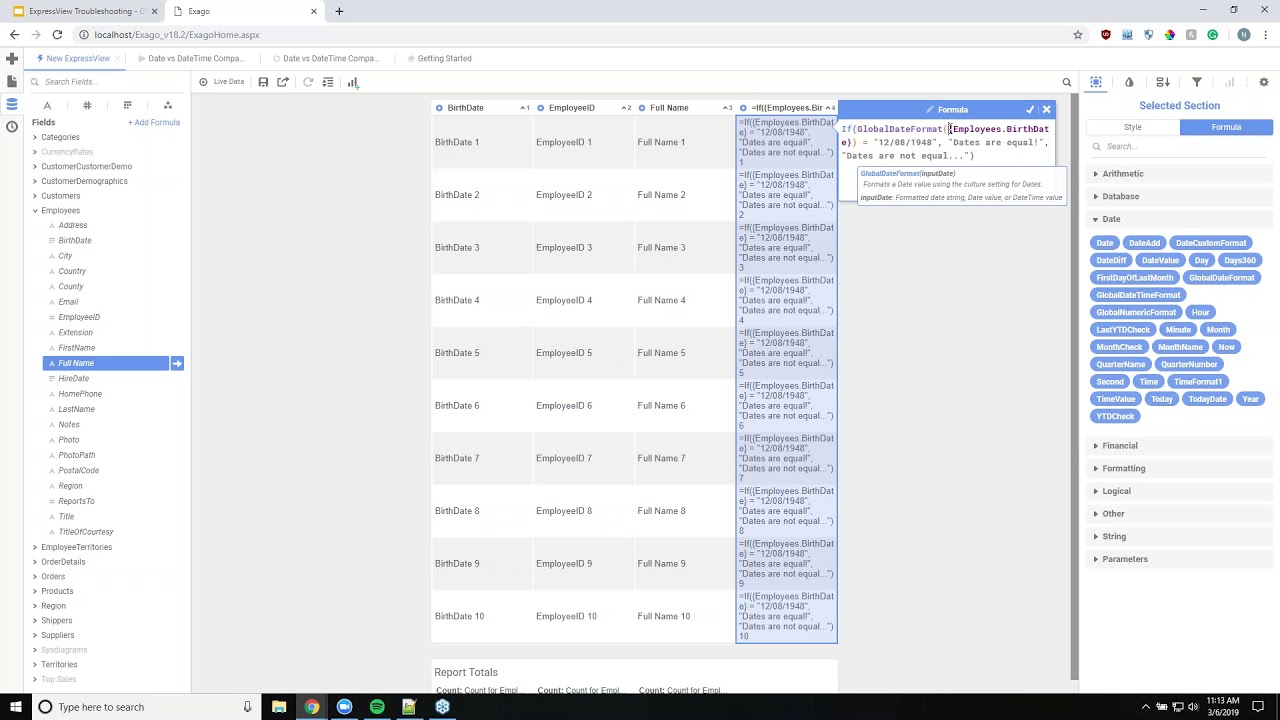Image resolution: width=1280 pixels, height=720 pixels.
Task: Close the Formula editor popup
Action: tap(1047, 109)
